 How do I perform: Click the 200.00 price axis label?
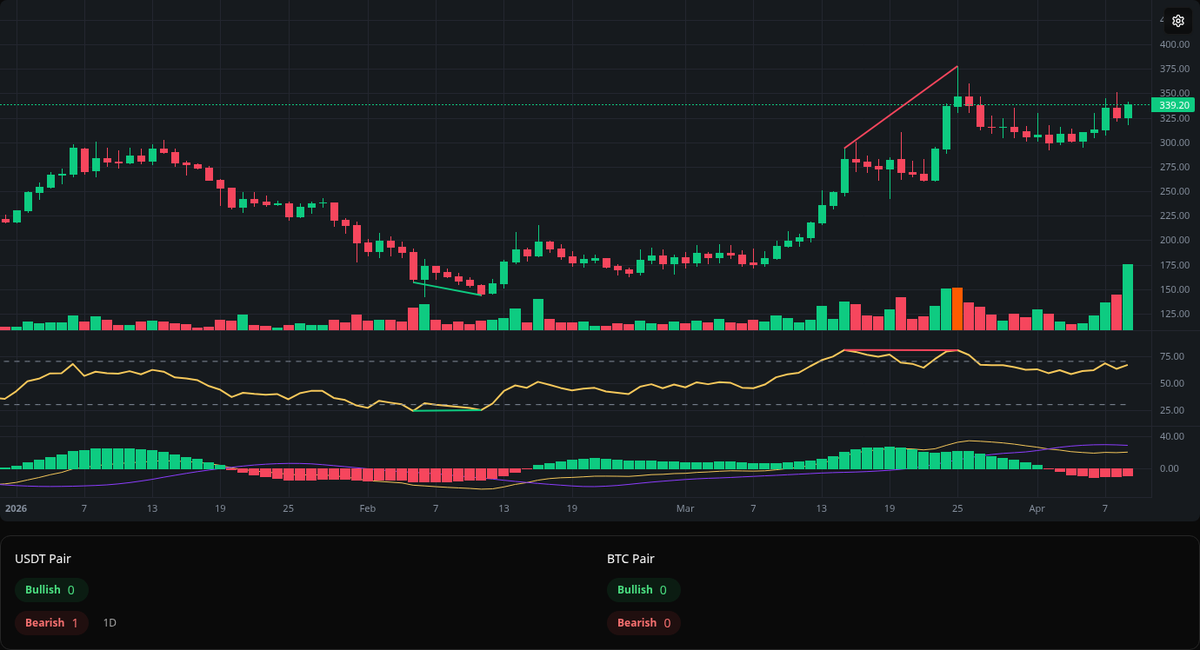coord(1174,241)
